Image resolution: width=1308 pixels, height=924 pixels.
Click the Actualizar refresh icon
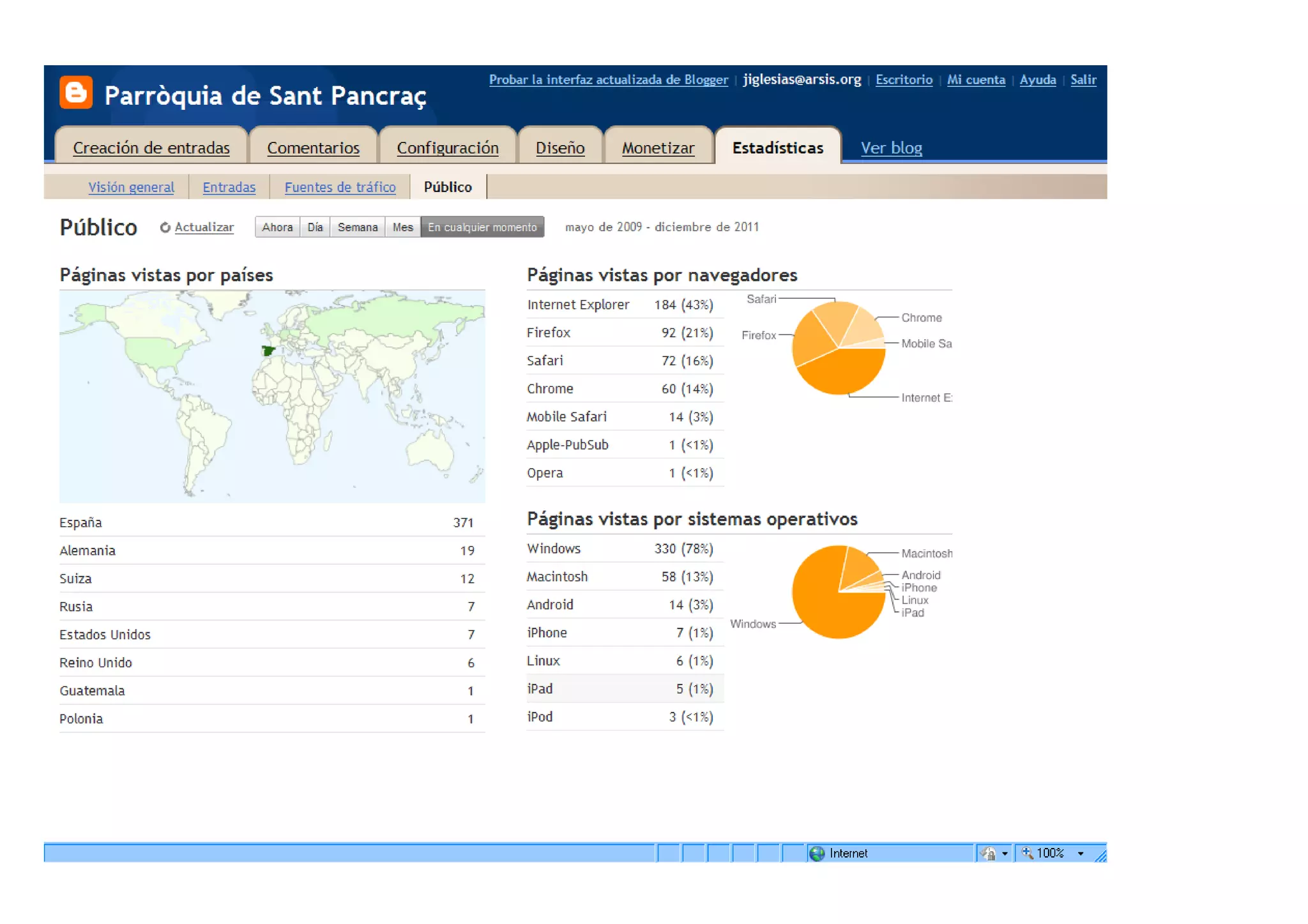pyautogui.click(x=165, y=227)
